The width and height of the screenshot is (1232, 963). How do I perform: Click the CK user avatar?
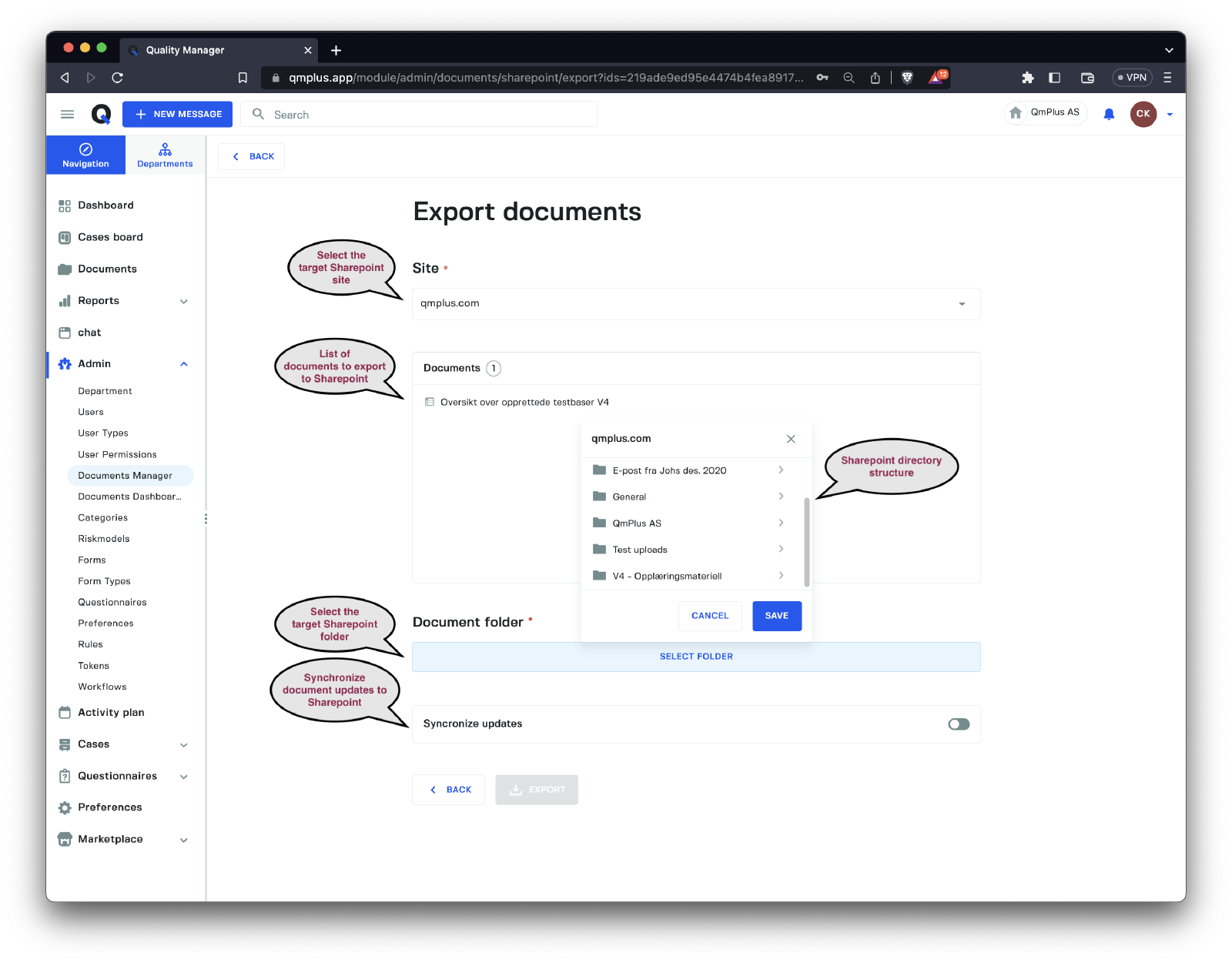1143,114
